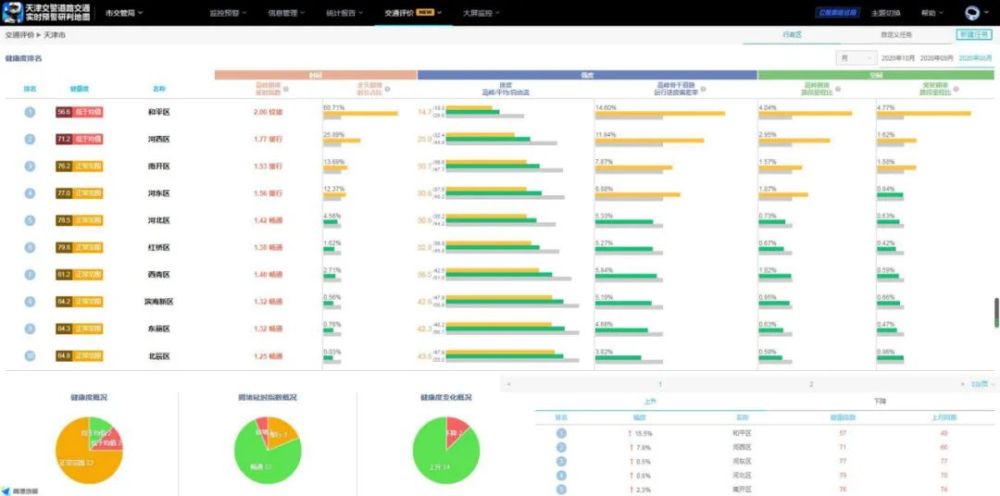Click rank 4 badge in 河东区 ranking row
This screenshot has height=496, width=1000.
(x=29, y=193)
